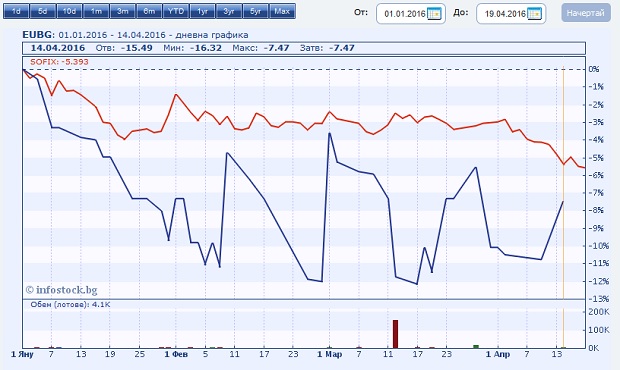Switch chart to 1m range
Screen dimensions: 620x370
click(x=96, y=11)
